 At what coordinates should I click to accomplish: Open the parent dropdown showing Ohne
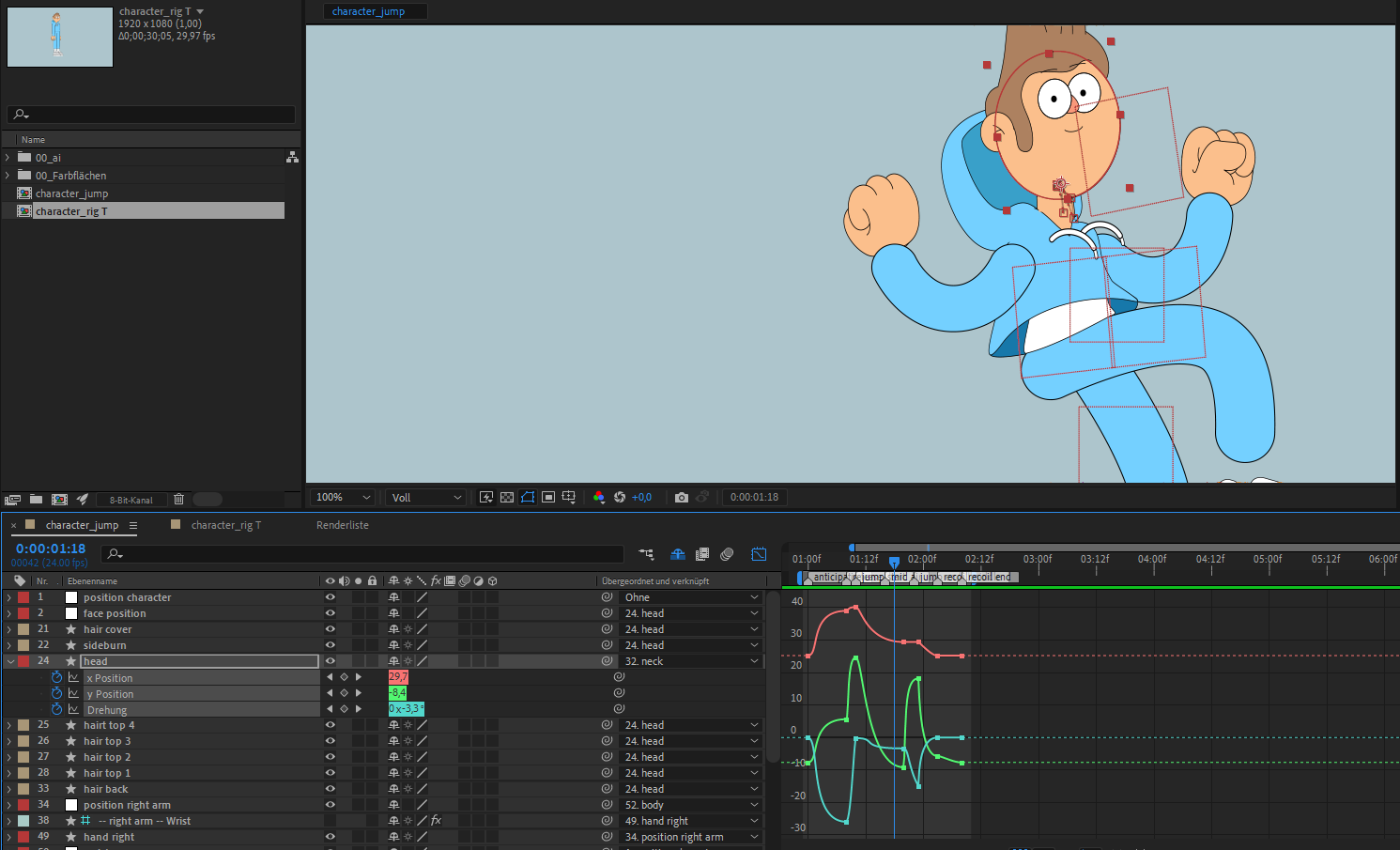point(691,597)
